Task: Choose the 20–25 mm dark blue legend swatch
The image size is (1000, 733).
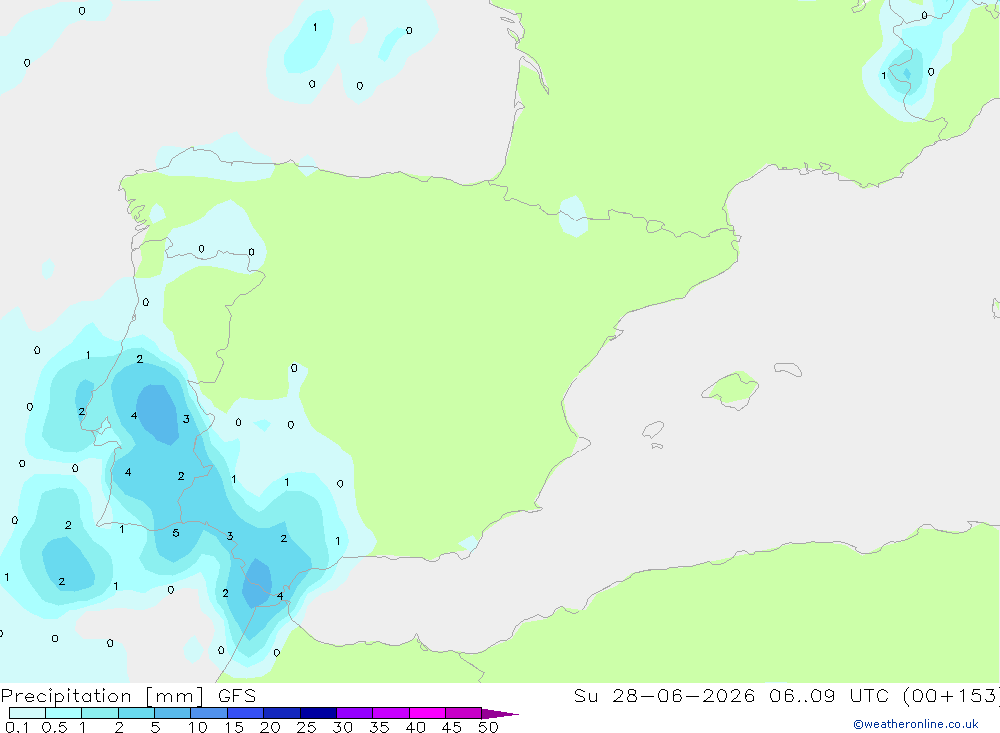Action: (282, 713)
